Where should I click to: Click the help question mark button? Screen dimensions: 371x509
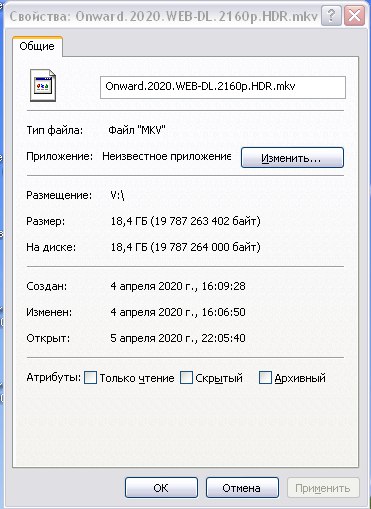(x=331, y=16)
